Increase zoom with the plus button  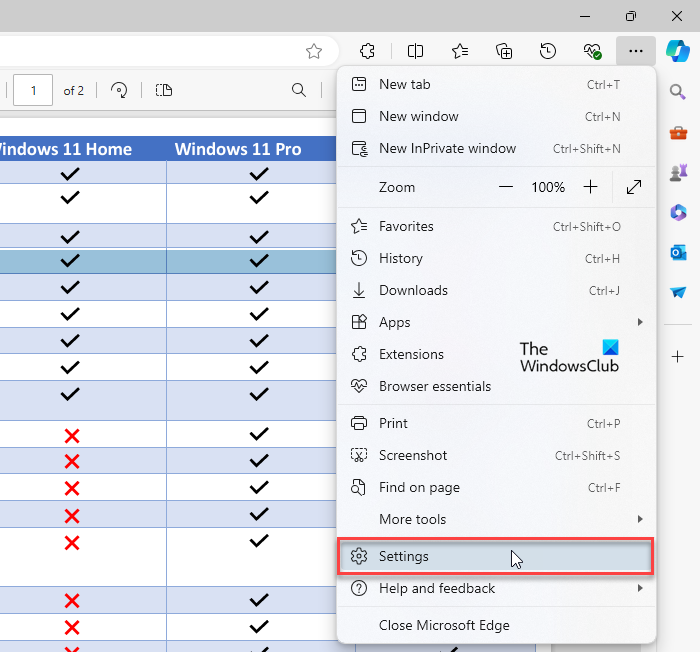coord(590,187)
